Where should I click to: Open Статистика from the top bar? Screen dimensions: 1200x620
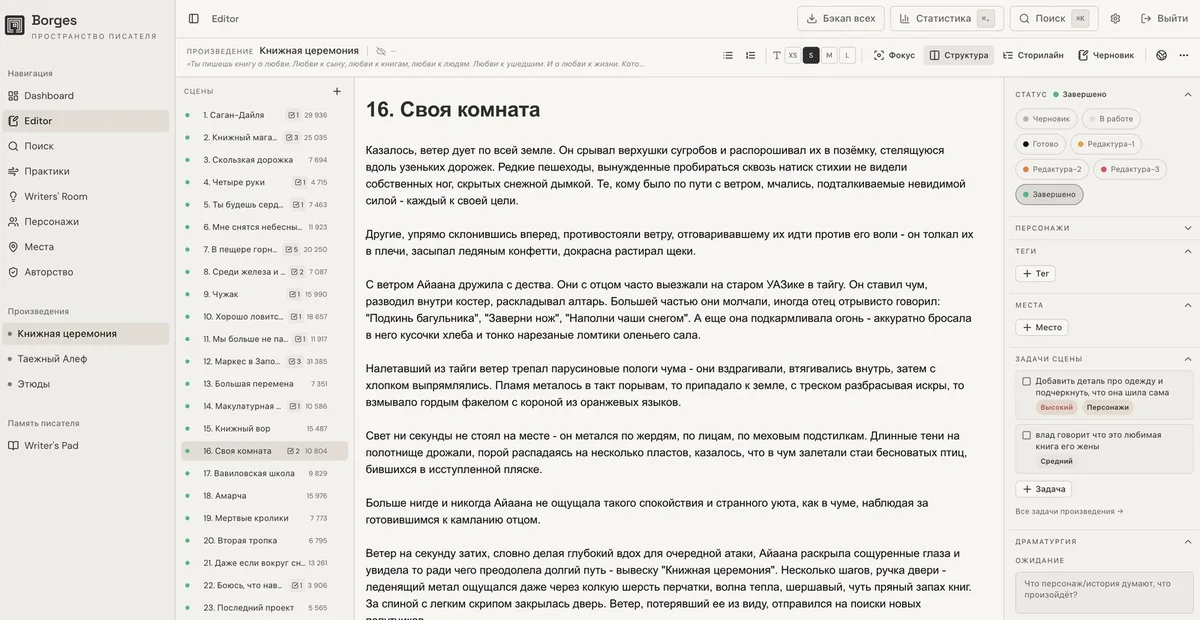pyautogui.click(x=946, y=18)
